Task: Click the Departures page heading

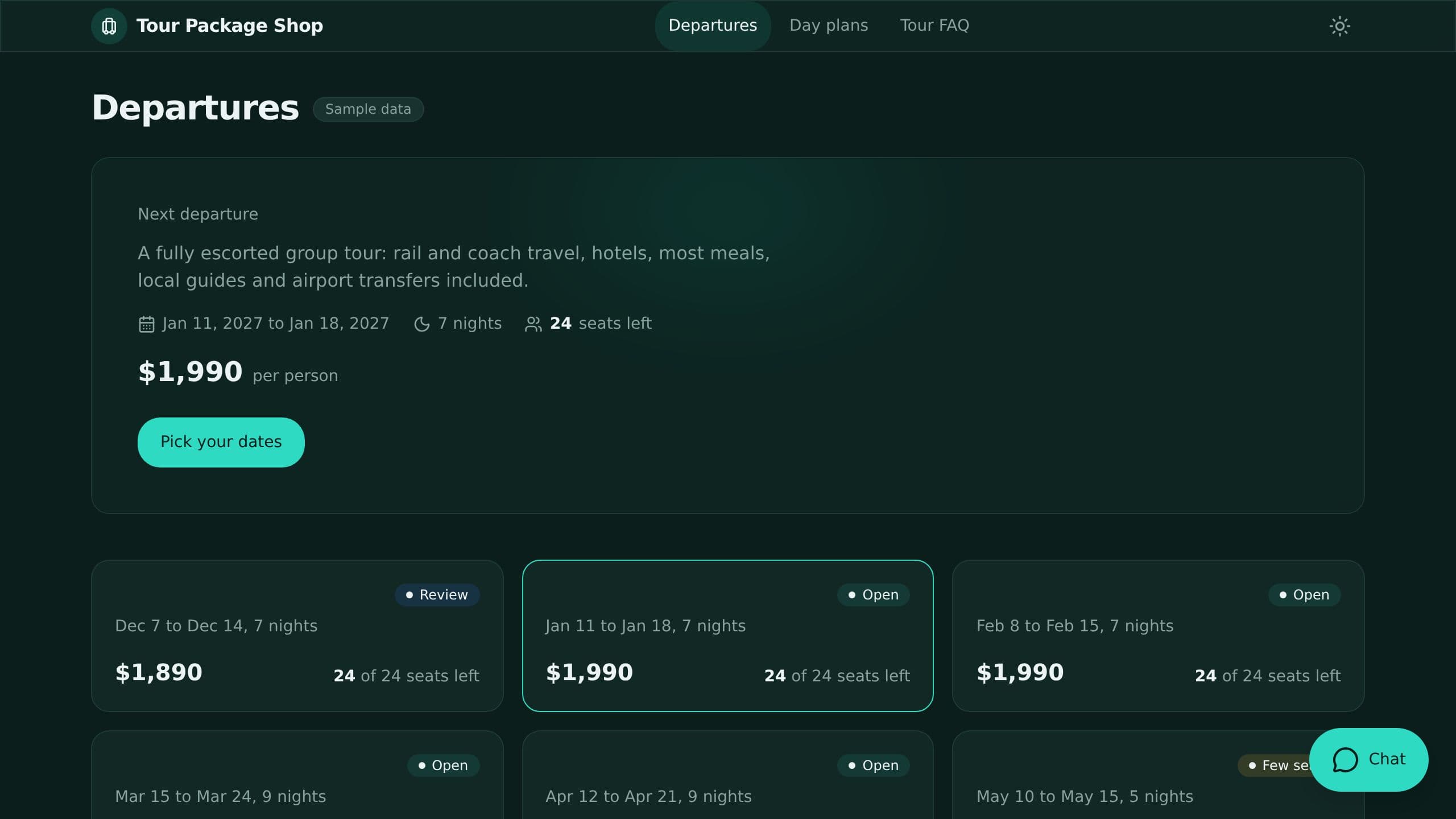Action: (195, 107)
